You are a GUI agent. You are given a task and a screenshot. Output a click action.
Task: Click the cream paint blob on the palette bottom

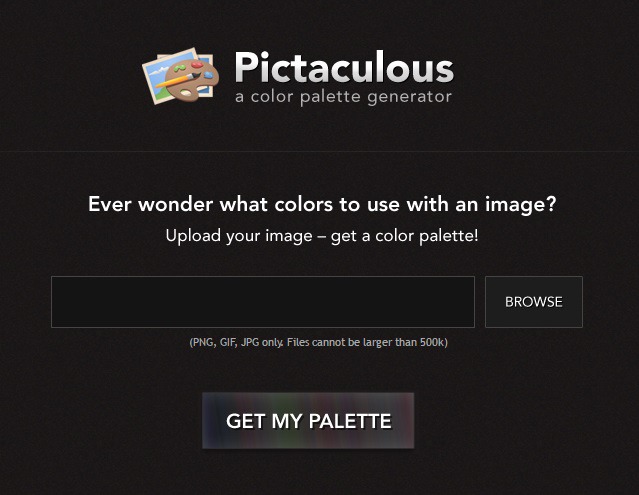tap(186, 93)
